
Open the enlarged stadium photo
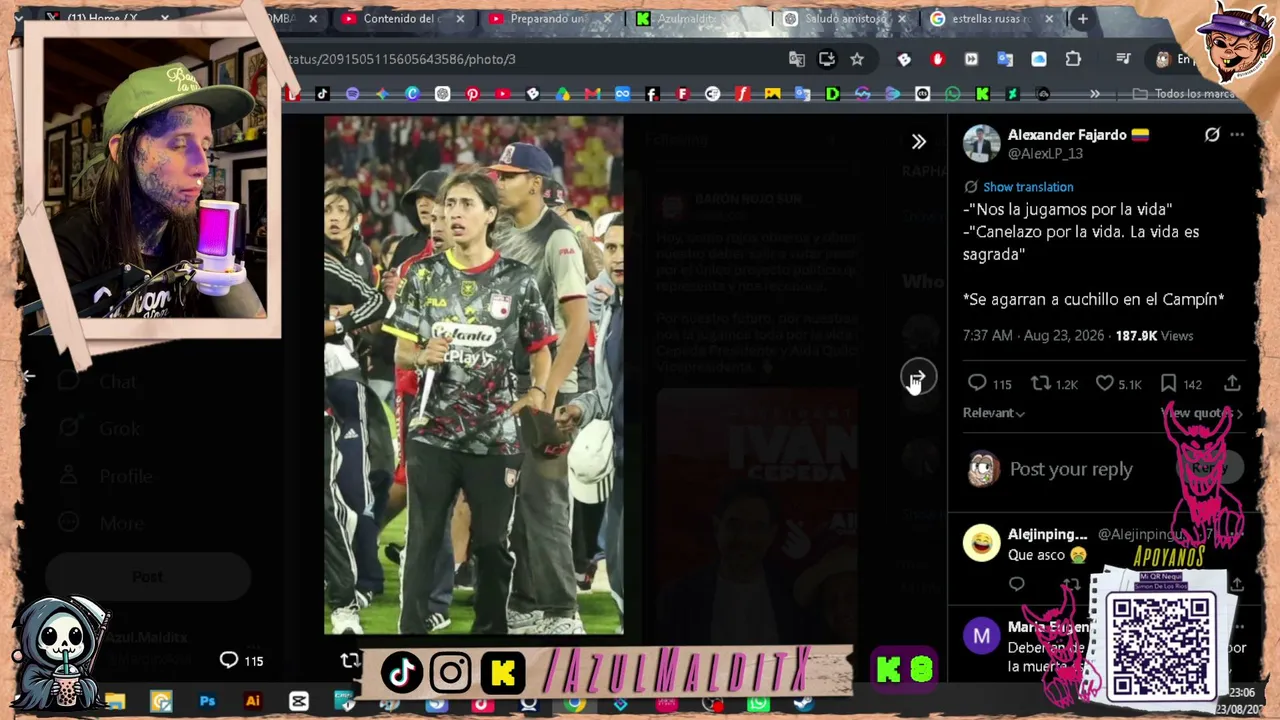point(474,375)
